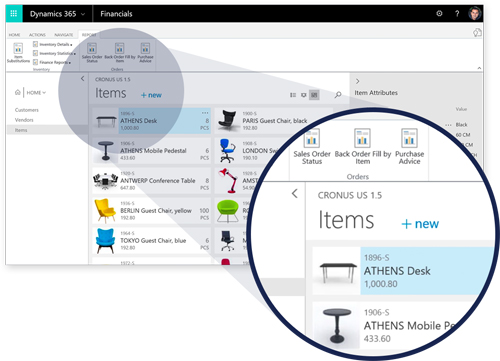Click the 60 CM attribute value
Image resolution: width=500 pixels, height=361 pixels.
click(x=463, y=135)
